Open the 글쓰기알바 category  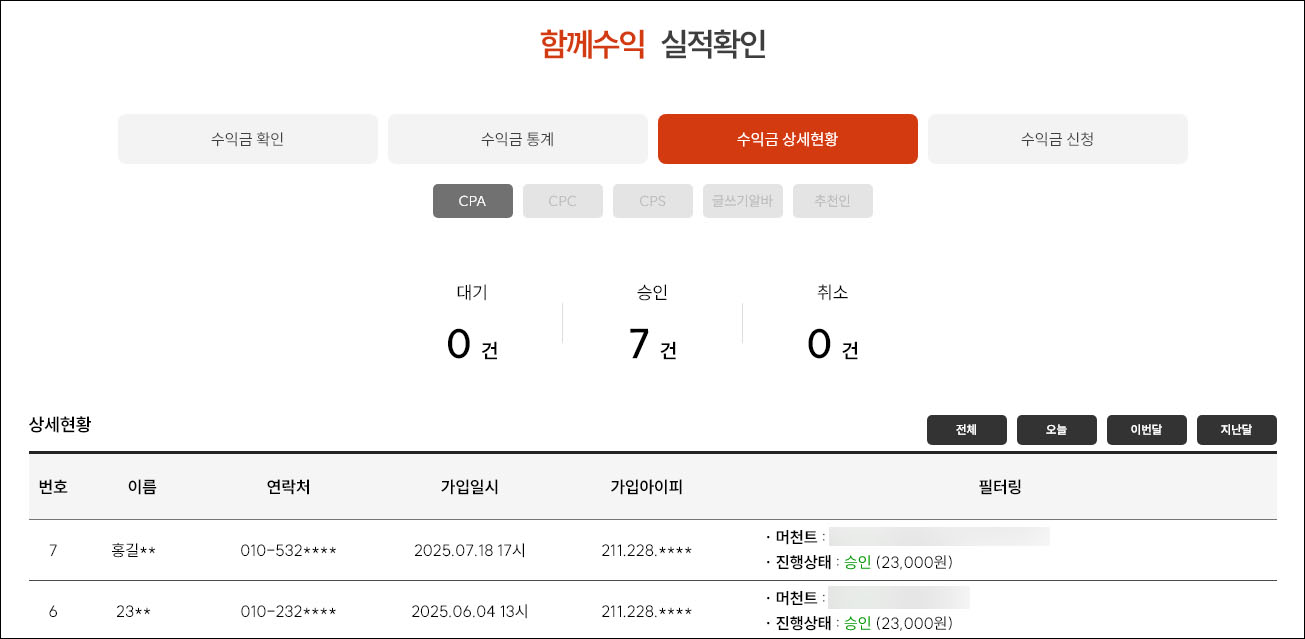(x=742, y=201)
